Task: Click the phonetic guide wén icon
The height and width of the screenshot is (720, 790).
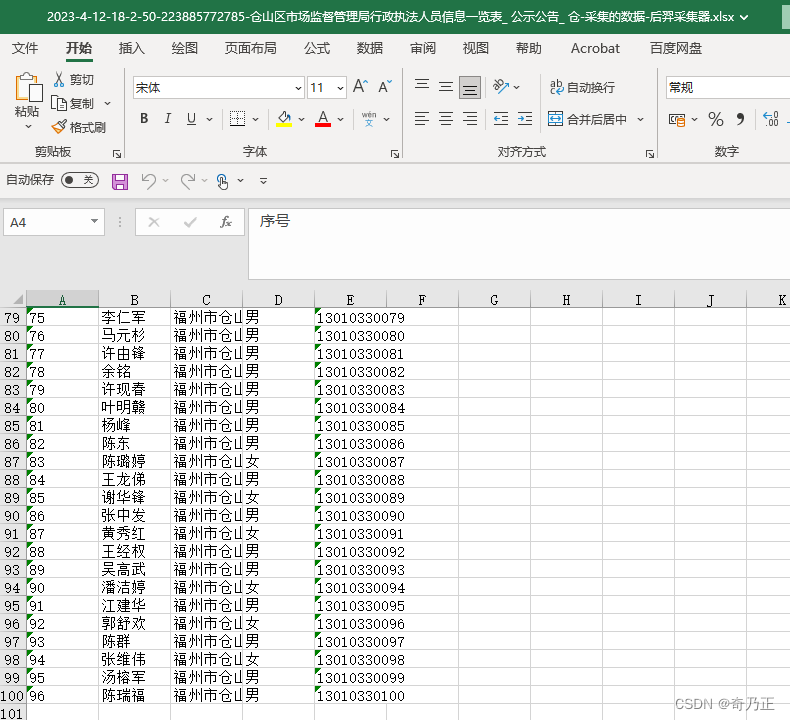Action: (369, 119)
